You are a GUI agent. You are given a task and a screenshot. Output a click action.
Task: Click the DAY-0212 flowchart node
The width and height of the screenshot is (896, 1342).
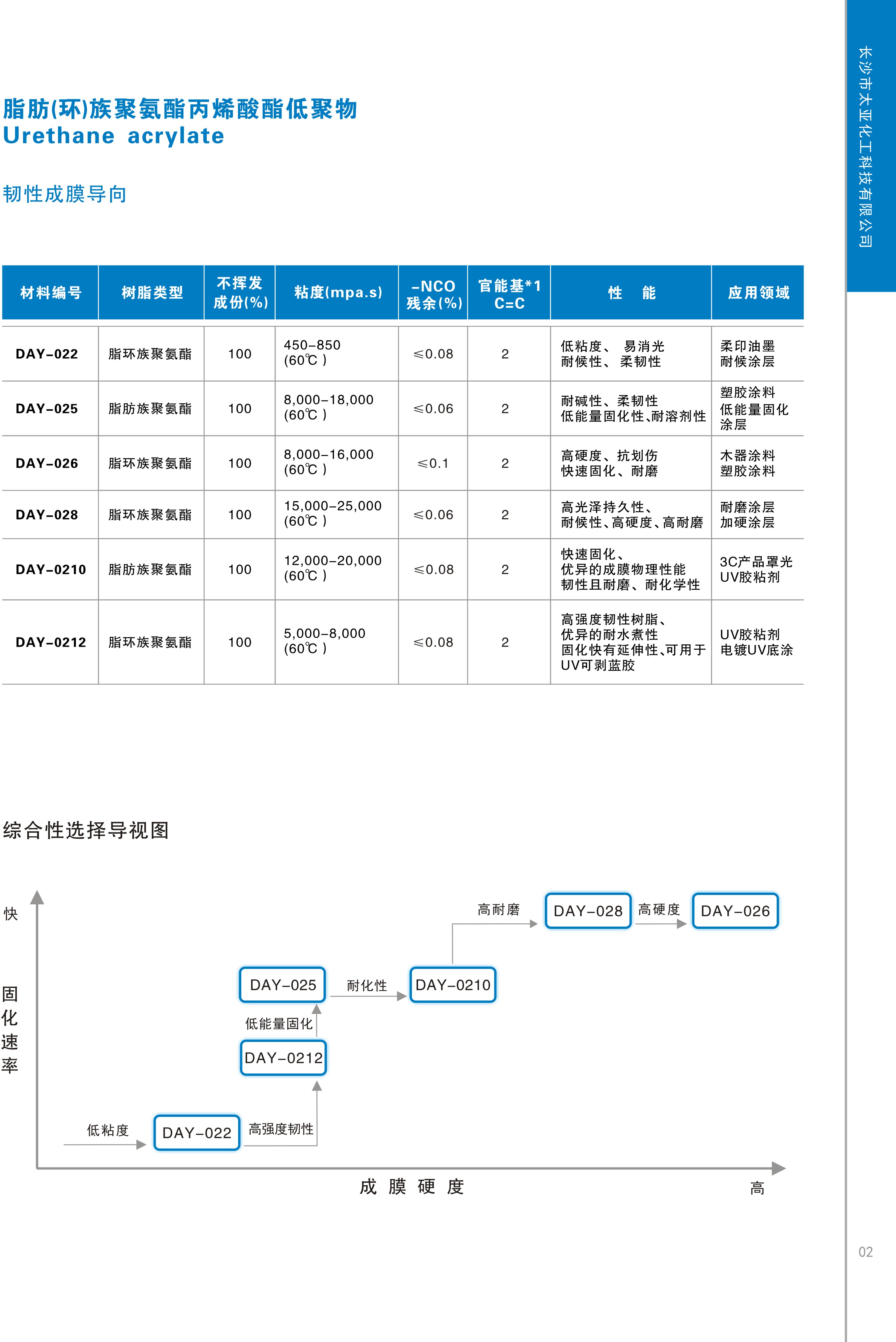[284, 1058]
